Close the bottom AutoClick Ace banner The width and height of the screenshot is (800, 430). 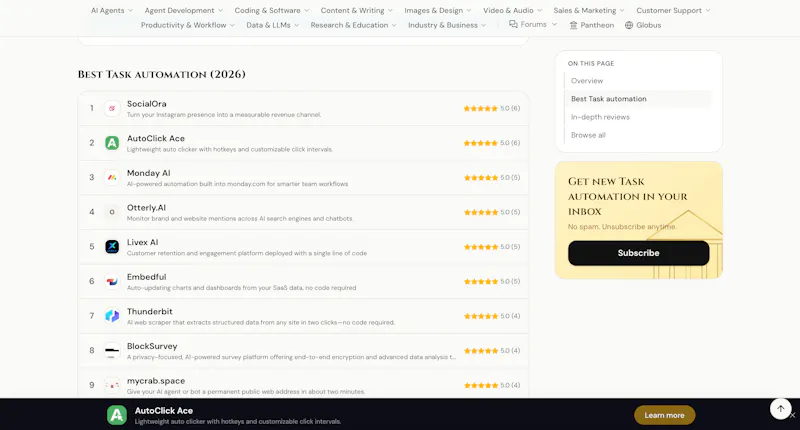pyautogui.click(x=792, y=416)
